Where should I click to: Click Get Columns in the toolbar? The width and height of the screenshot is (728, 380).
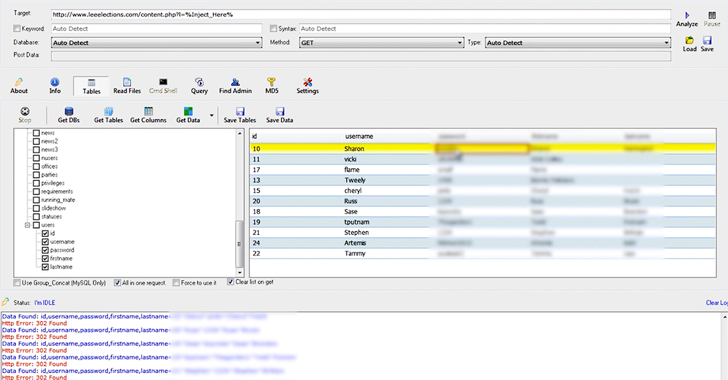coord(148,115)
